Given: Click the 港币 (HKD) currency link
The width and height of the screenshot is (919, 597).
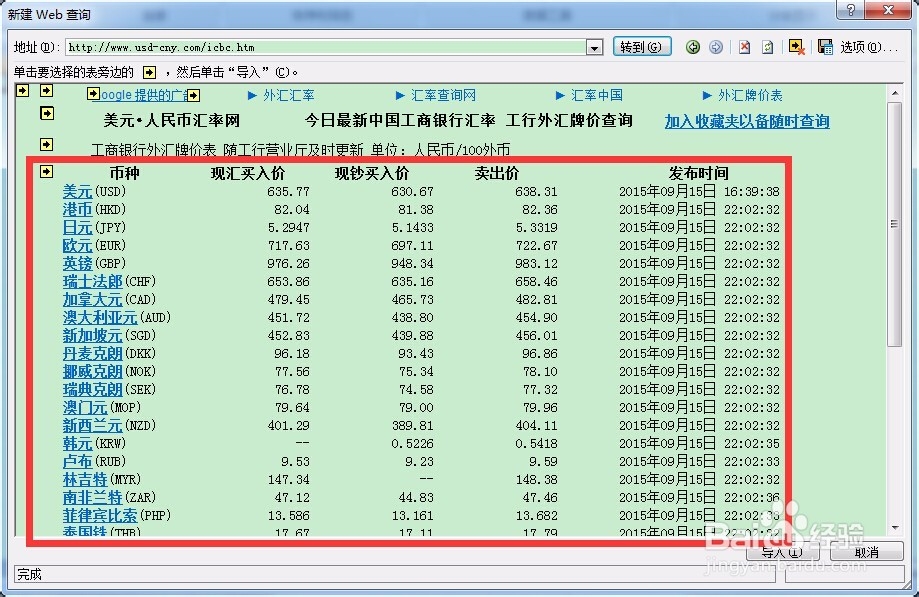Looking at the screenshot, I should (77, 210).
